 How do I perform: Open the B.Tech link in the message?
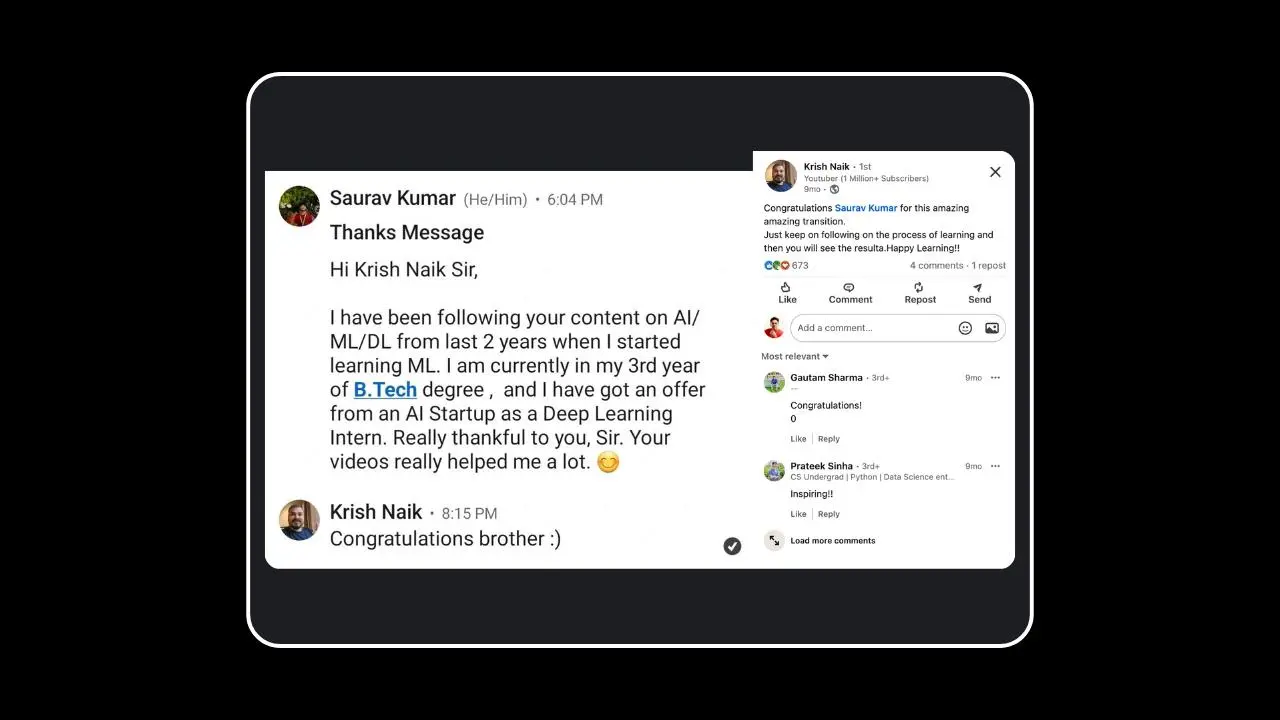click(x=385, y=390)
